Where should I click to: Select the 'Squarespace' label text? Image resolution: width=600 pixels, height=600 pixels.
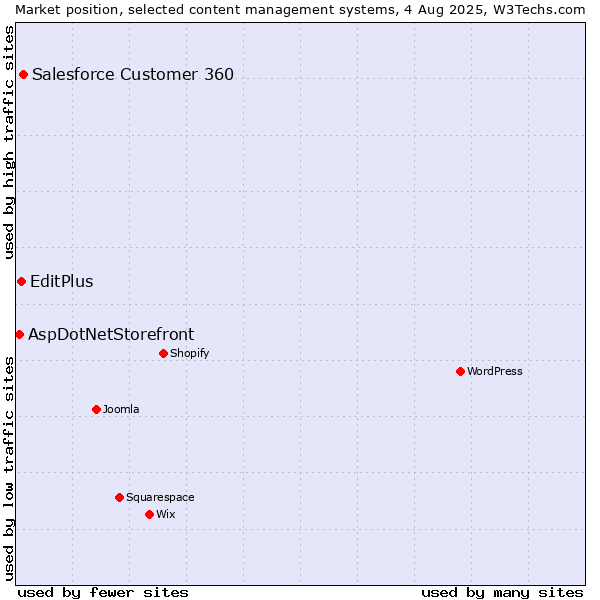tap(160, 497)
